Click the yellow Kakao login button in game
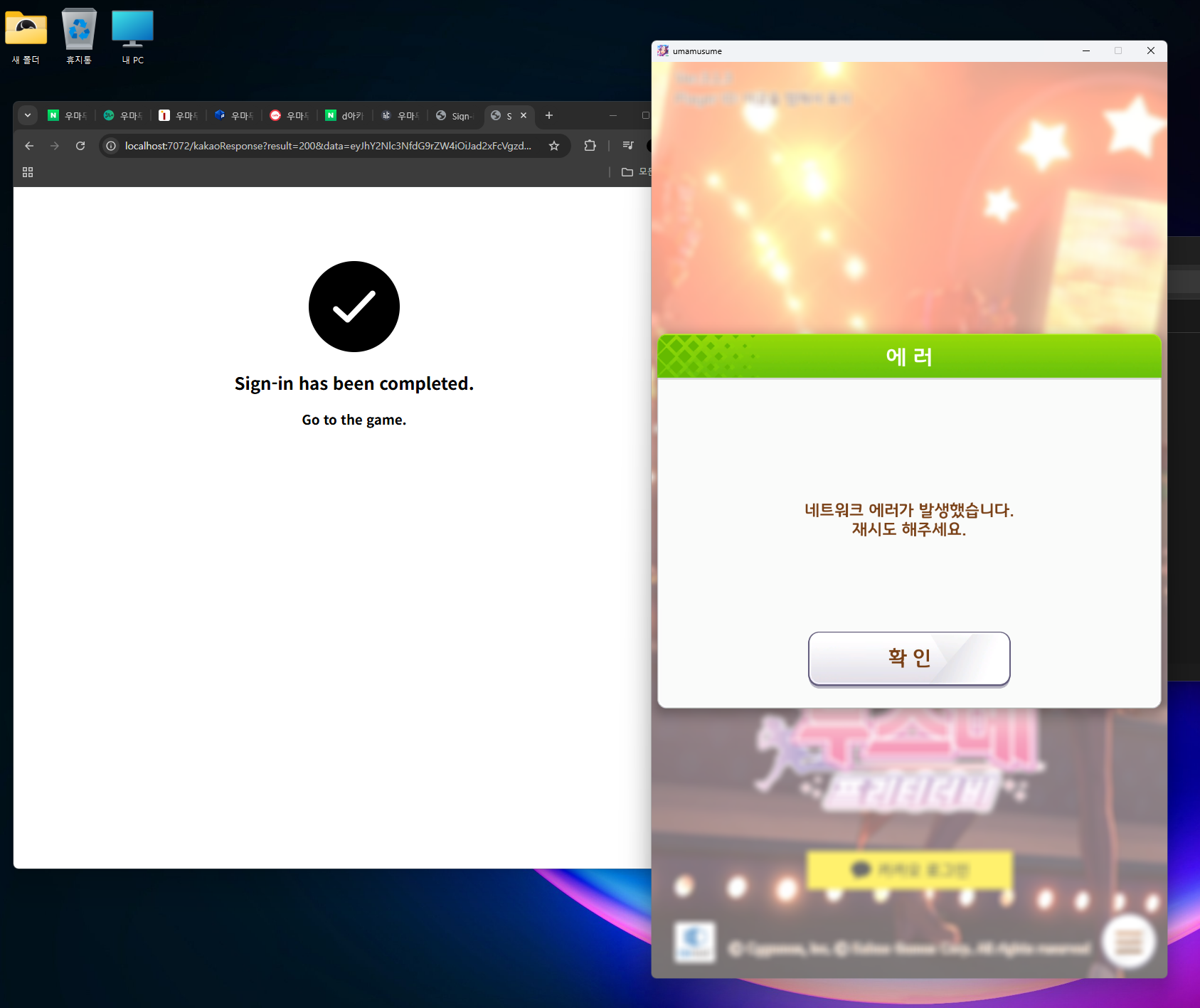Viewport: 1200px width, 1008px height. coord(909,869)
